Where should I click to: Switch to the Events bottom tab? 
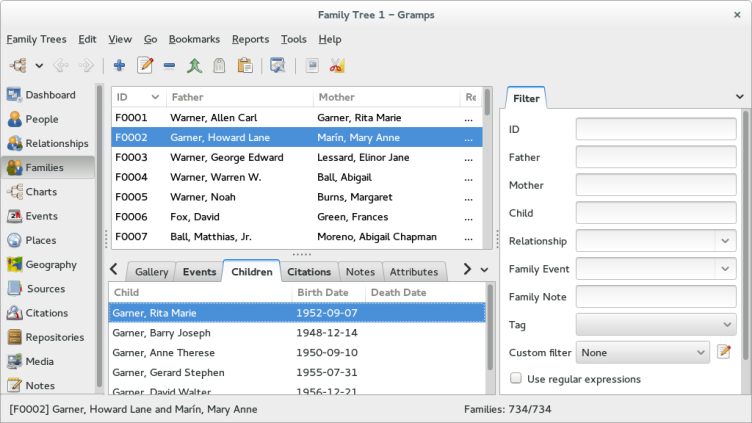point(200,272)
